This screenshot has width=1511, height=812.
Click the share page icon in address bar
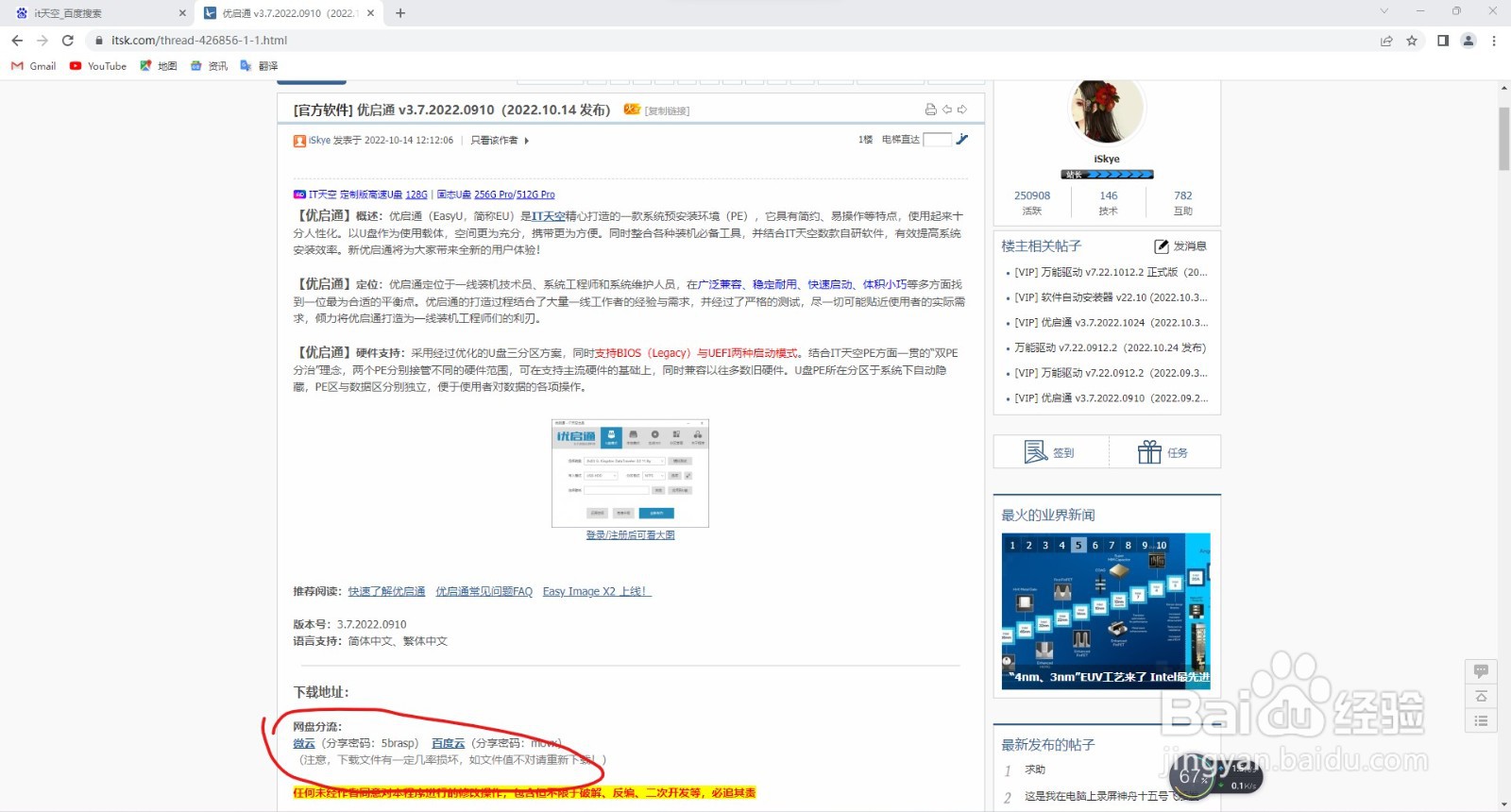(x=1386, y=41)
